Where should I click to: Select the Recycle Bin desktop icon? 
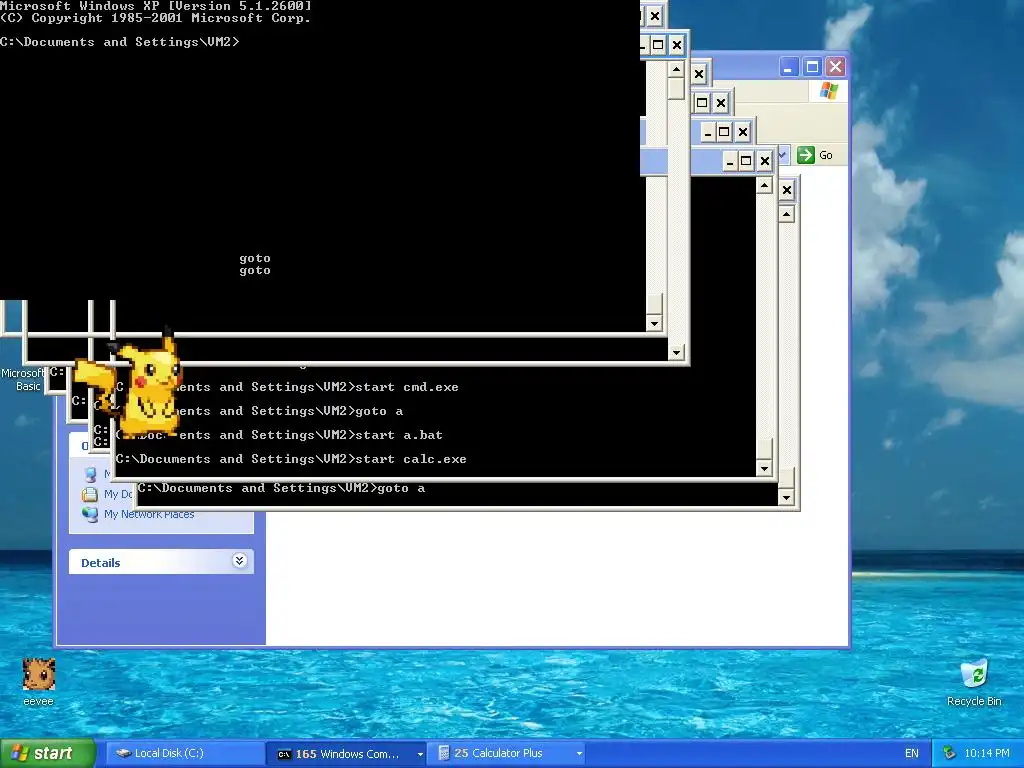click(974, 682)
